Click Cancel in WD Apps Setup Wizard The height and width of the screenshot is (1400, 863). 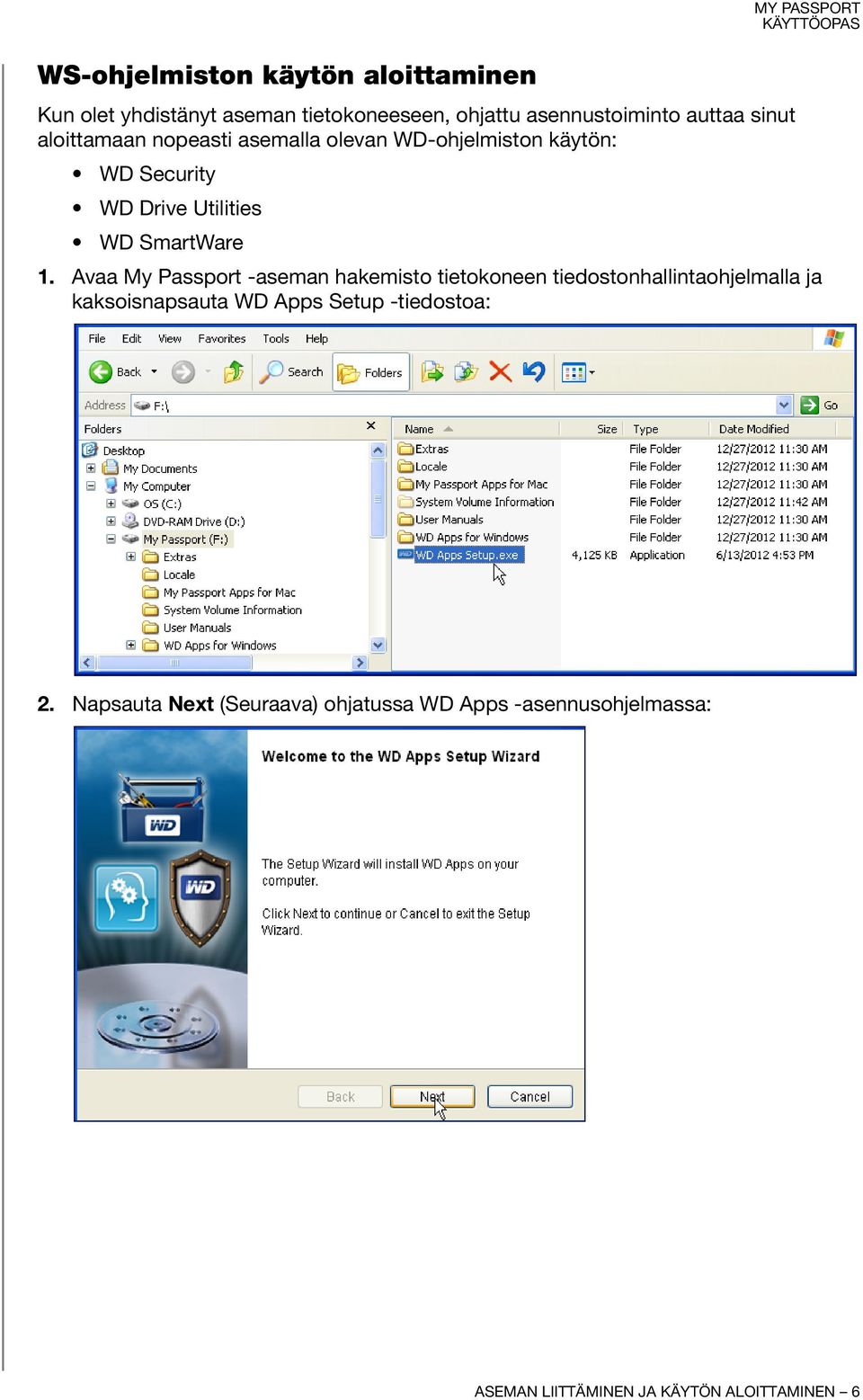pyautogui.click(x=529, y=1096)
